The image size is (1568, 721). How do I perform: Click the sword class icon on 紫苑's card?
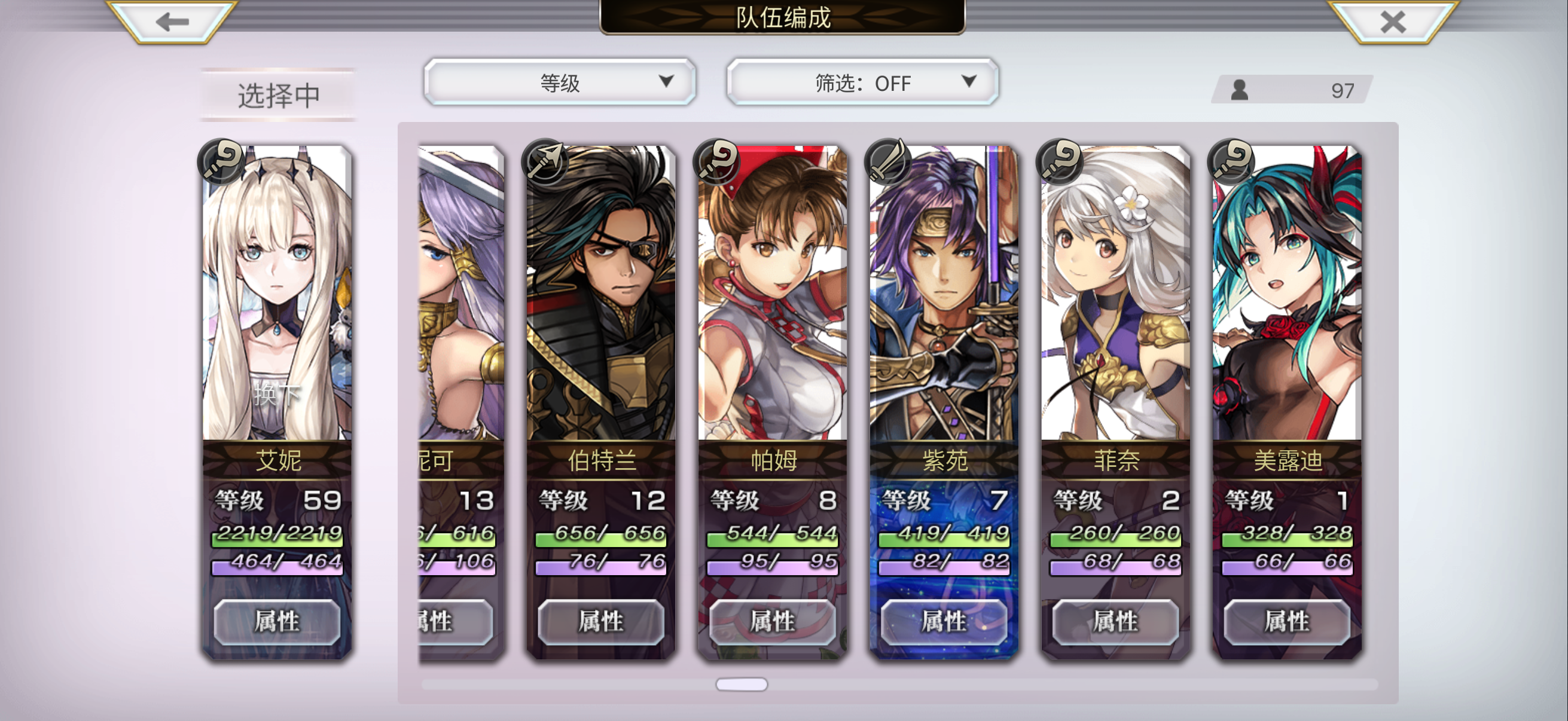tap(888, 161)
